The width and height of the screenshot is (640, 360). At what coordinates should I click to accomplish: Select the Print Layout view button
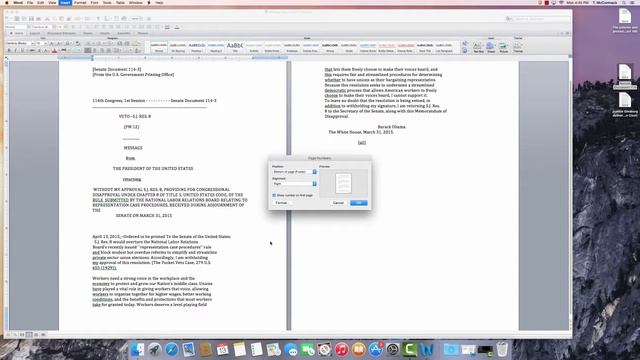click(x=29, y=335)
